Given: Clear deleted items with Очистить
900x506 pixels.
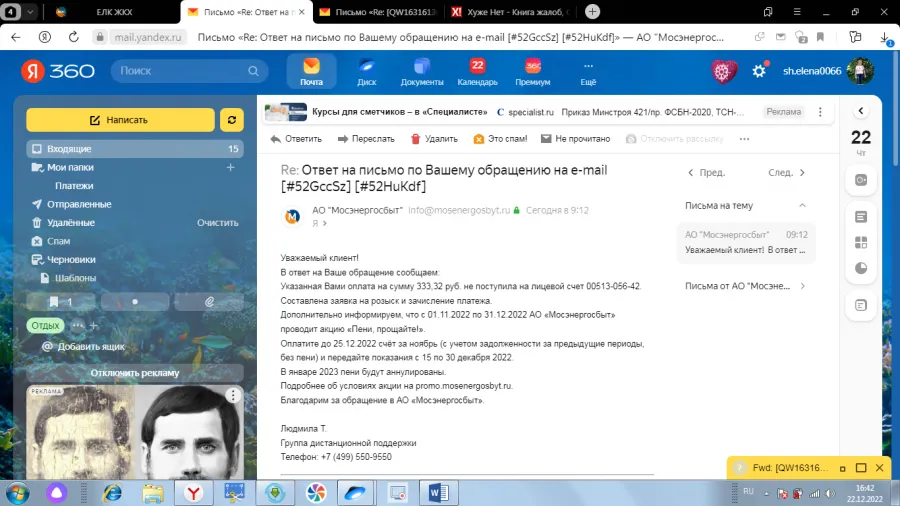Looking at the screenshot, I should (x=218, y=223).
